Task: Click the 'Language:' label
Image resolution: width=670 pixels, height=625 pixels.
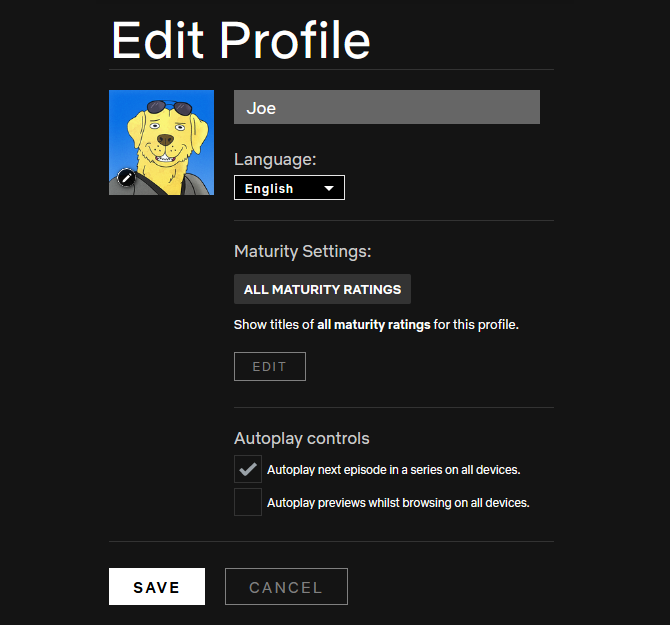Action: (x=275, y=159)
